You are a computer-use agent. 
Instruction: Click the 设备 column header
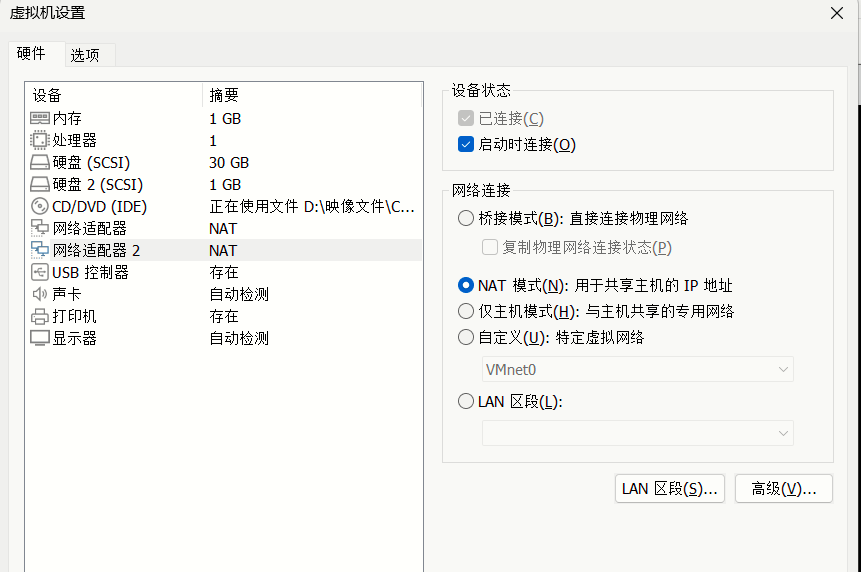(x=114, y=96)
